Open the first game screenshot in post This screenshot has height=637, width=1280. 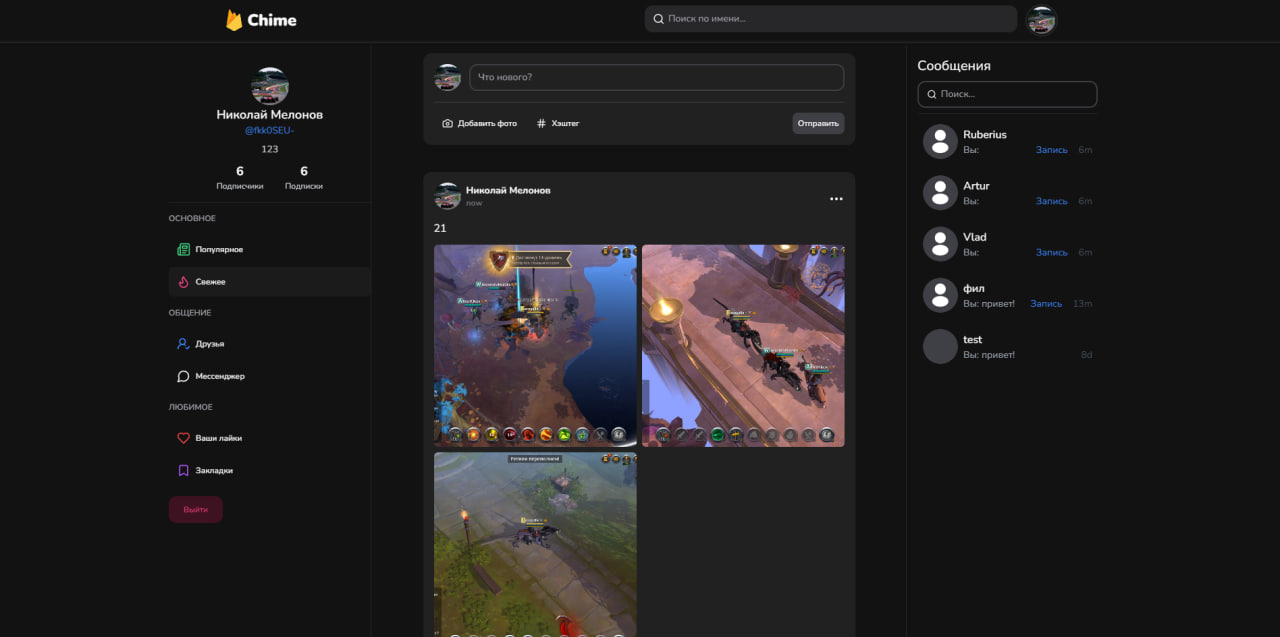(535, 345)
